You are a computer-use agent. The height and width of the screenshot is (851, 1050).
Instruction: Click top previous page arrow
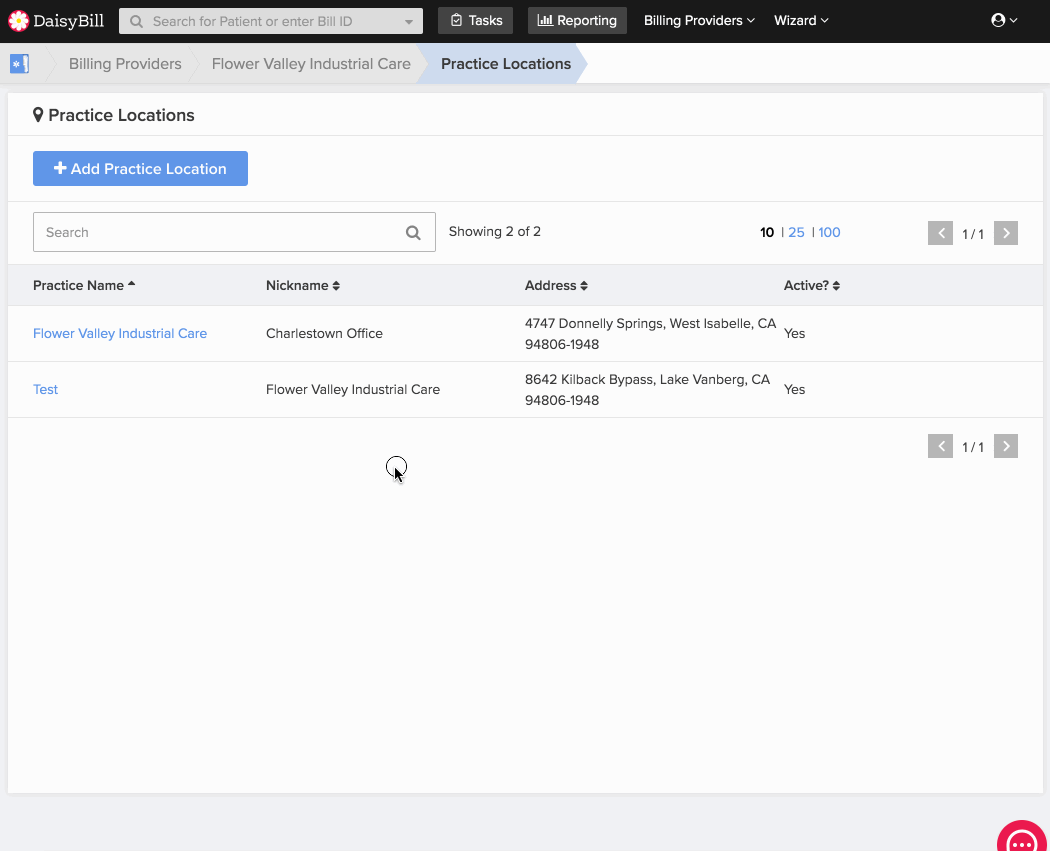pos(940,233)
